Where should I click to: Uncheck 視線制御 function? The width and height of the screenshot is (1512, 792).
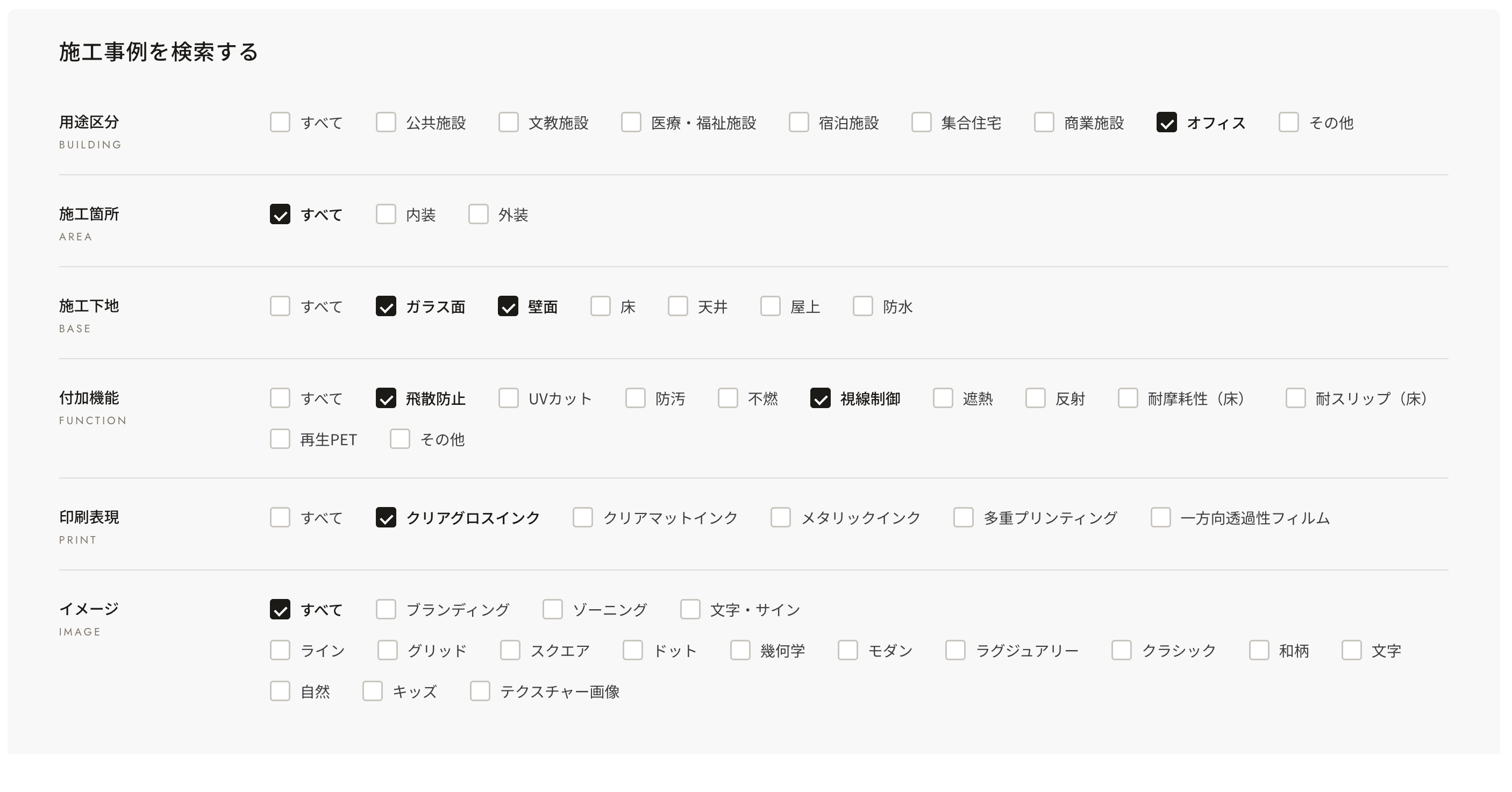(x=821, y=398)
